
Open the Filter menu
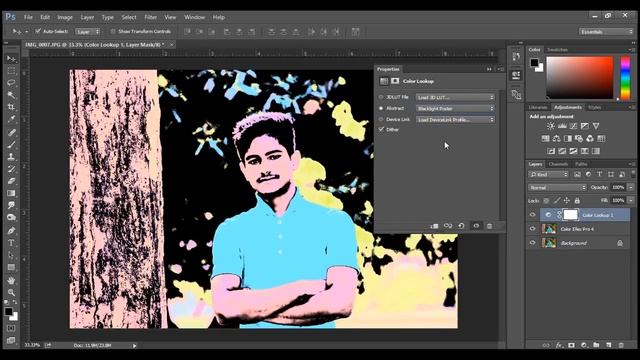point(151,17)
